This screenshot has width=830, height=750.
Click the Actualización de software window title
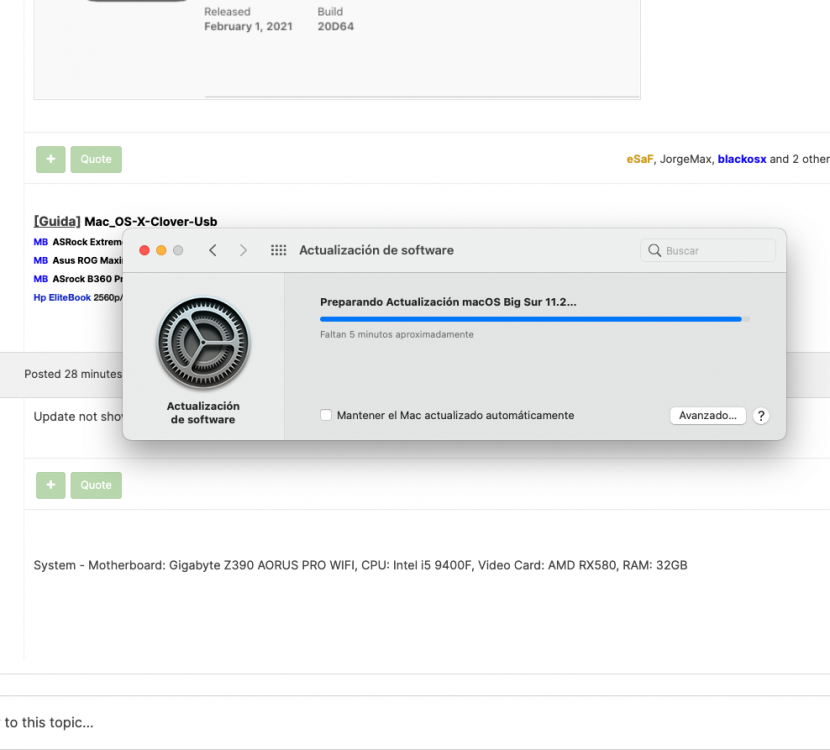pyautogui.click(x=376, y=250)
